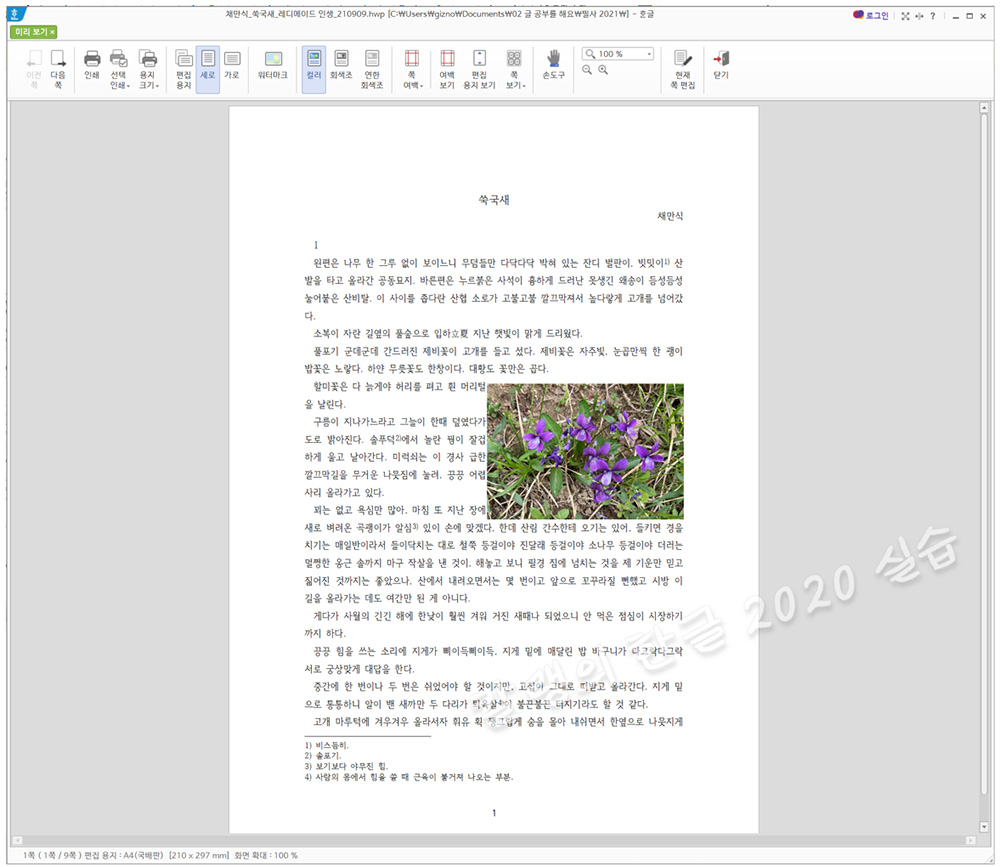
Task: Click the horizontal scrollbar left arrow
Action: coord(17,840)
